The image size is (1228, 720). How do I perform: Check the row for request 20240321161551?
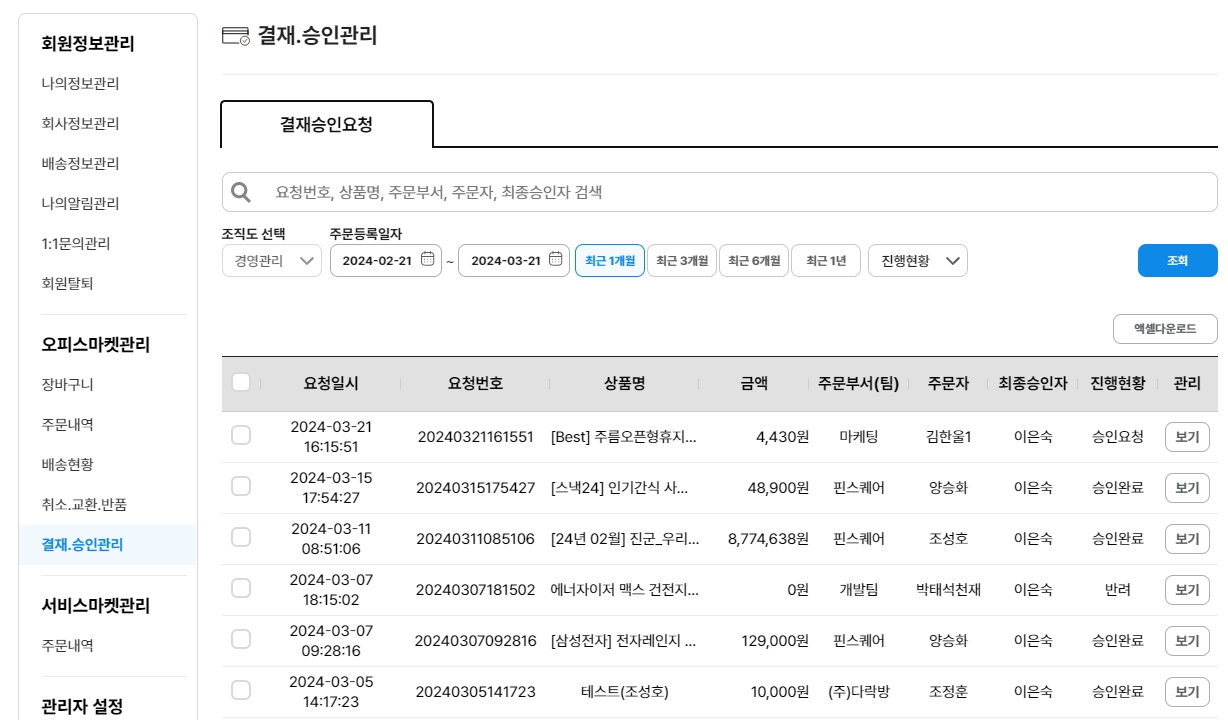[241, 436]
